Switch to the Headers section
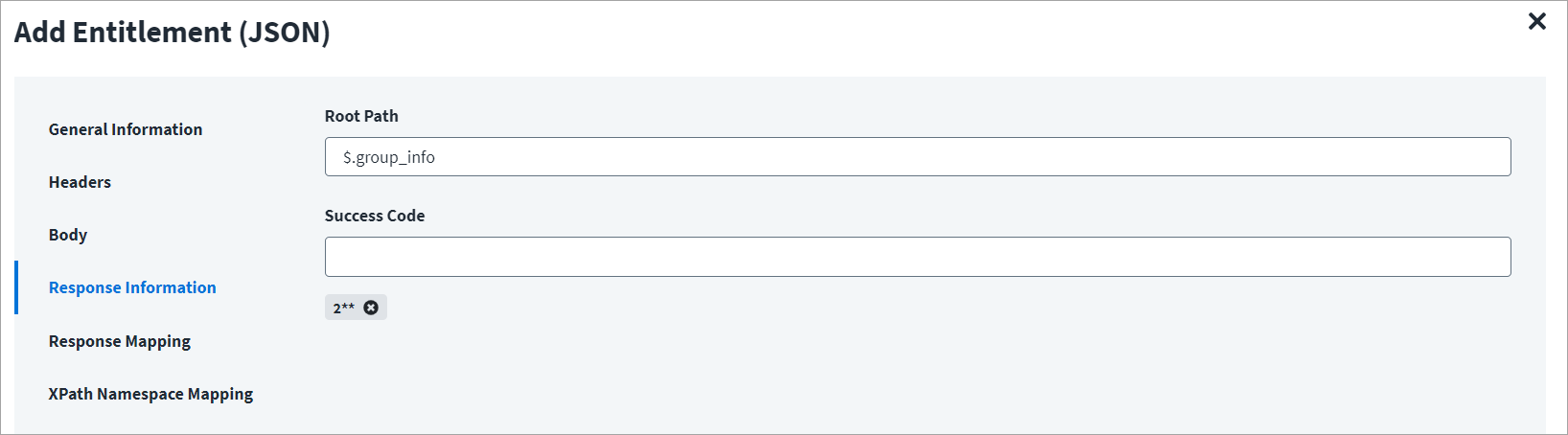The width and height of the screenshot is (1568, 435). click(x=80, y=182)
